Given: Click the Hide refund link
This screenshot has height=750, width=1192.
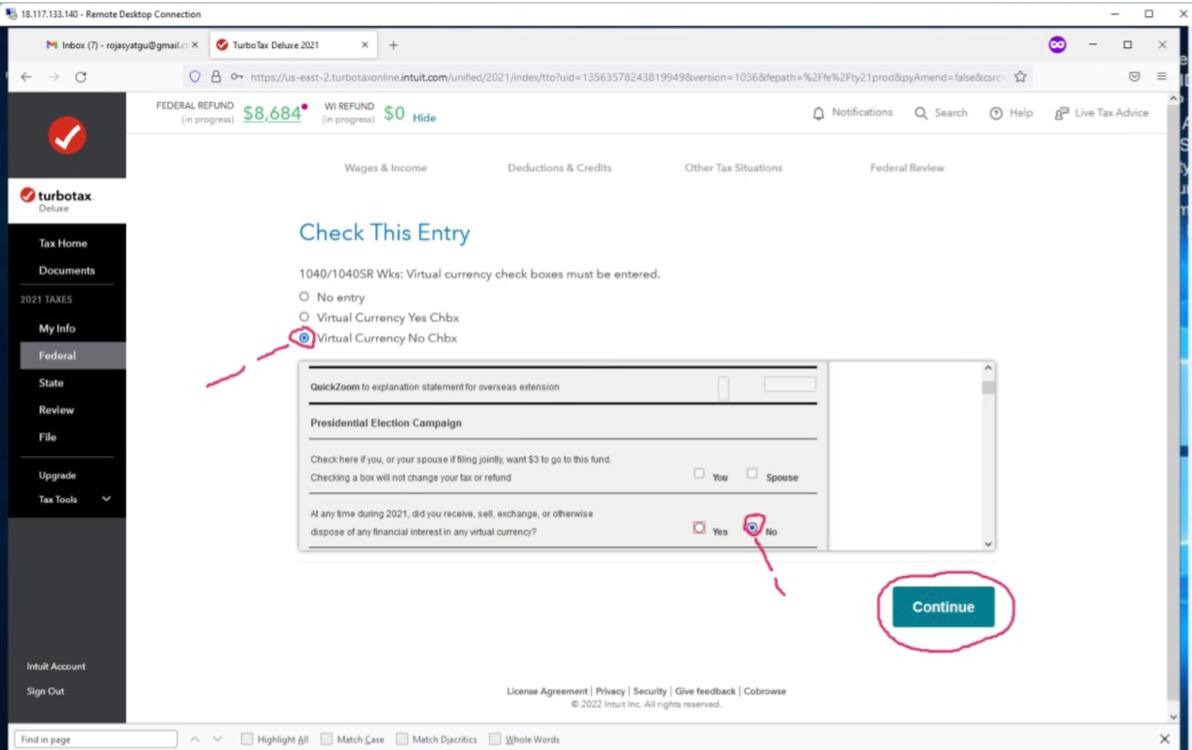Looking at the screenshot, I should pyautogui.click(x=424, y=118).
